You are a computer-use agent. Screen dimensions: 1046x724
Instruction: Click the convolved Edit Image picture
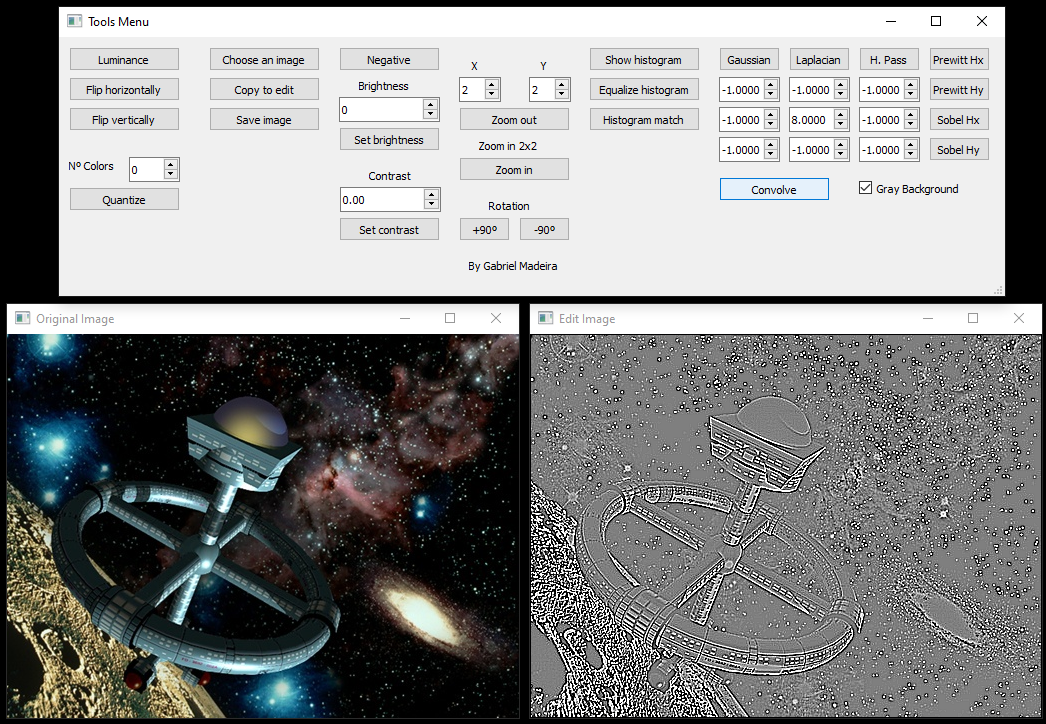pyautogui.click(x=786, y=526)
